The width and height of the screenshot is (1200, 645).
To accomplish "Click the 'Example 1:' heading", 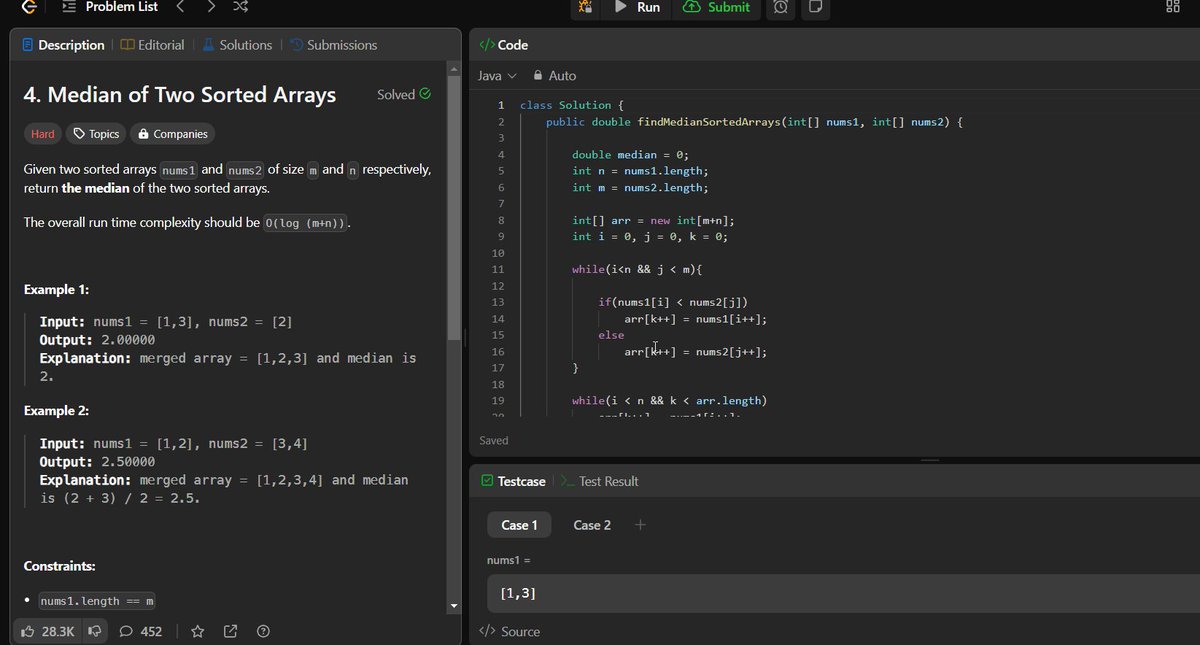I will (x=57, y=290).
